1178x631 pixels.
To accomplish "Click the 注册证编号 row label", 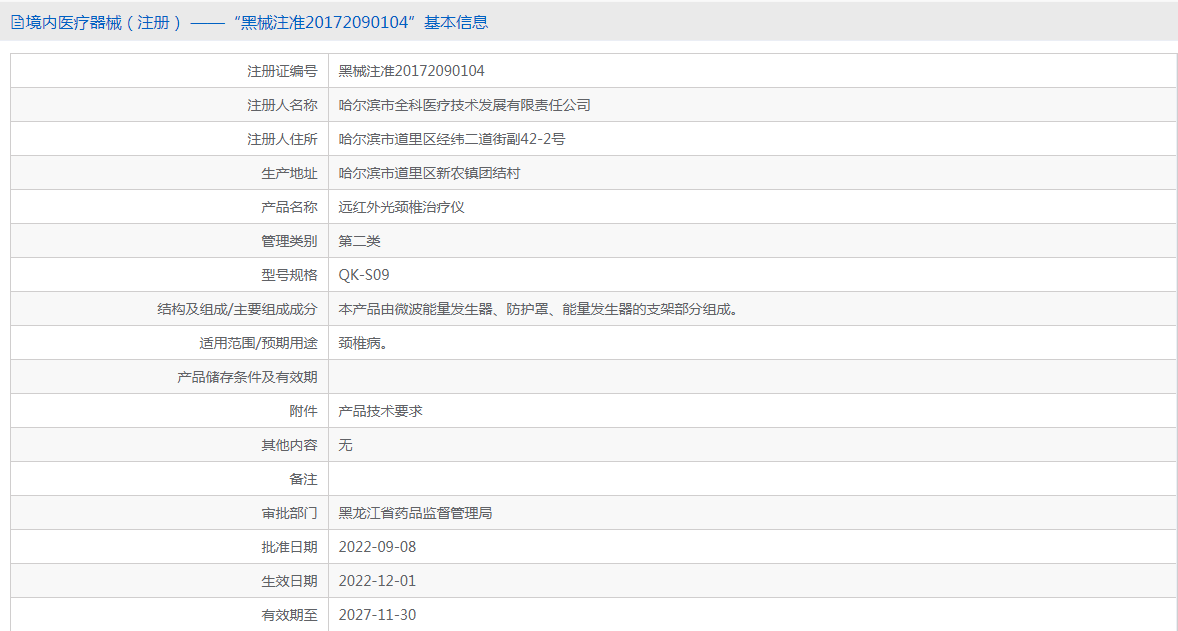I will point(282,71).
